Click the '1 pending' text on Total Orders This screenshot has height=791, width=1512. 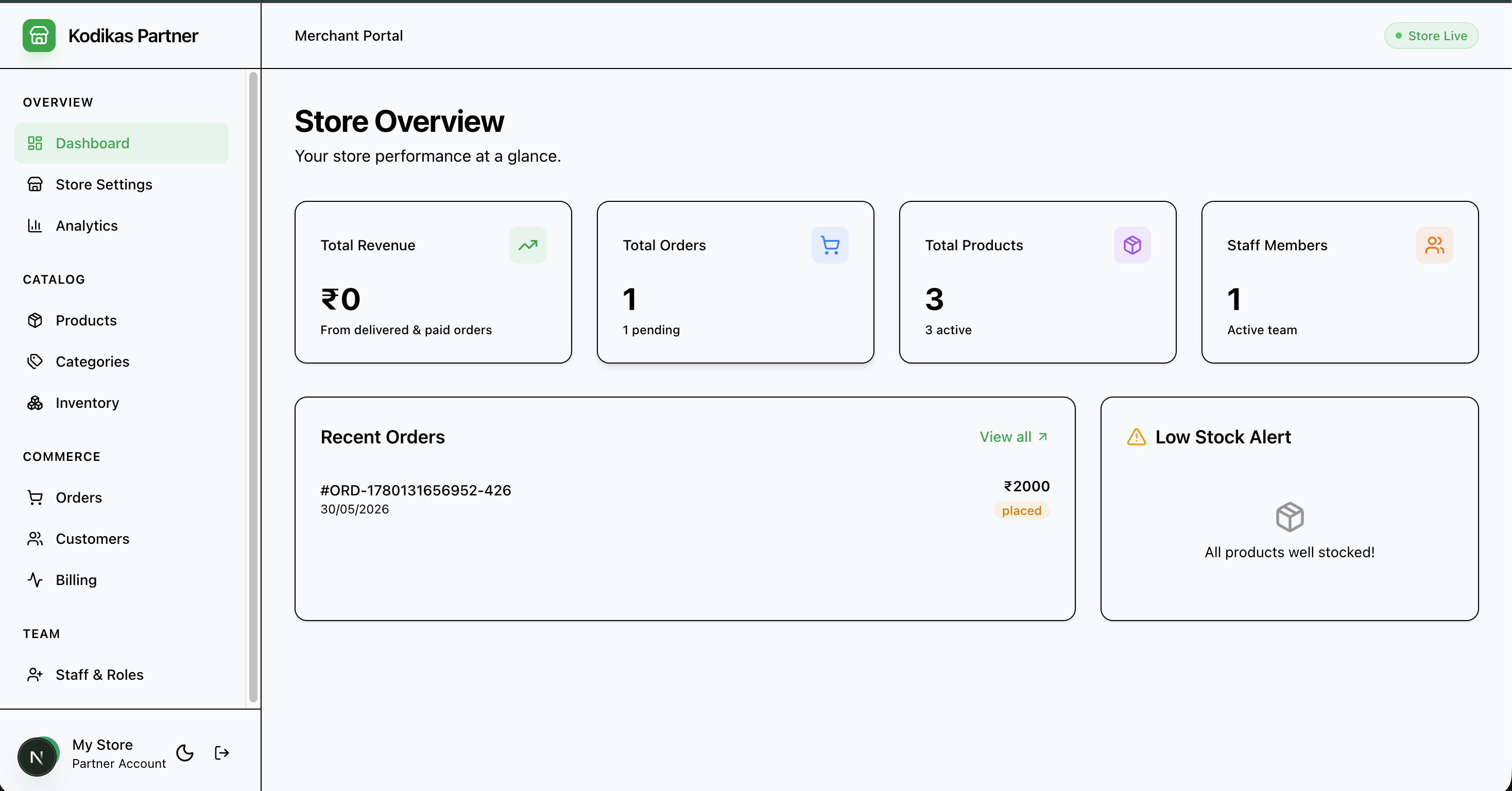click(x=651, y=330)
